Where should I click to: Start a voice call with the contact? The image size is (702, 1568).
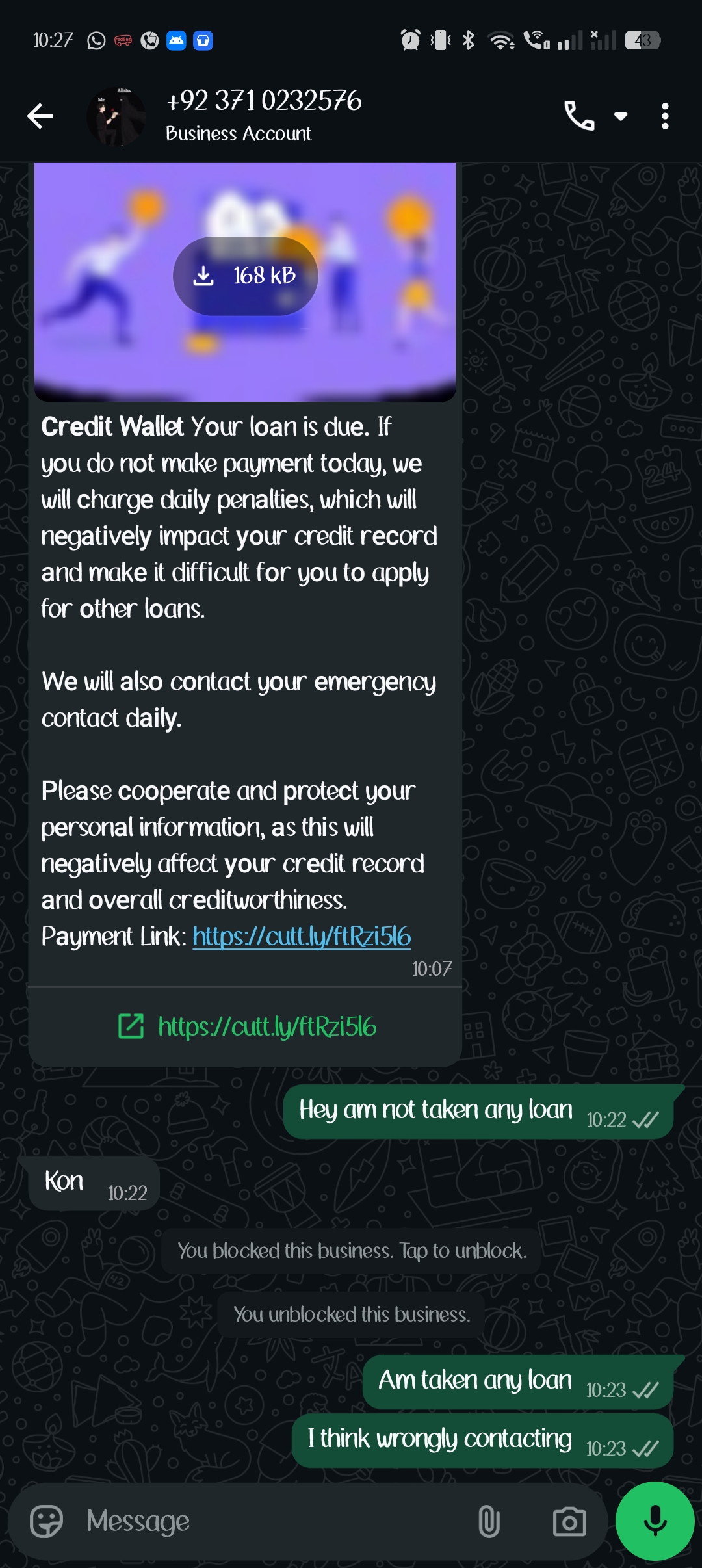coord(578,116)
